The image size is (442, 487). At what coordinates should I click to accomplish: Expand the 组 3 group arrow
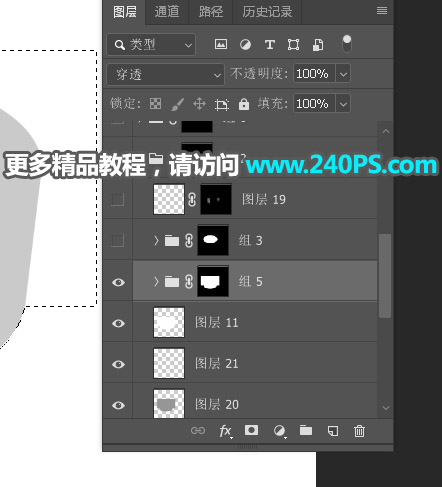156,240
